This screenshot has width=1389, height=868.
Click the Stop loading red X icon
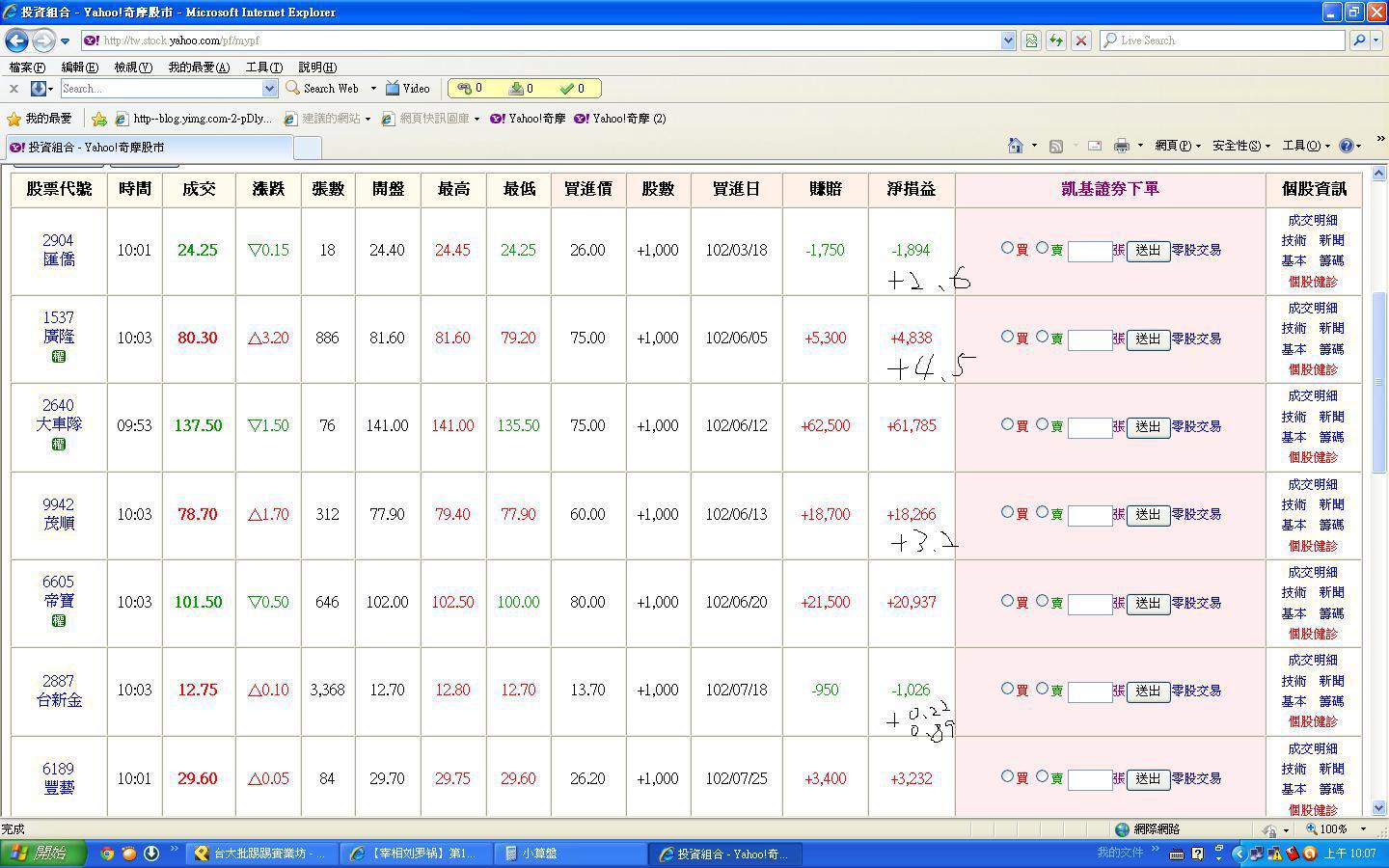coord(1081,41)
